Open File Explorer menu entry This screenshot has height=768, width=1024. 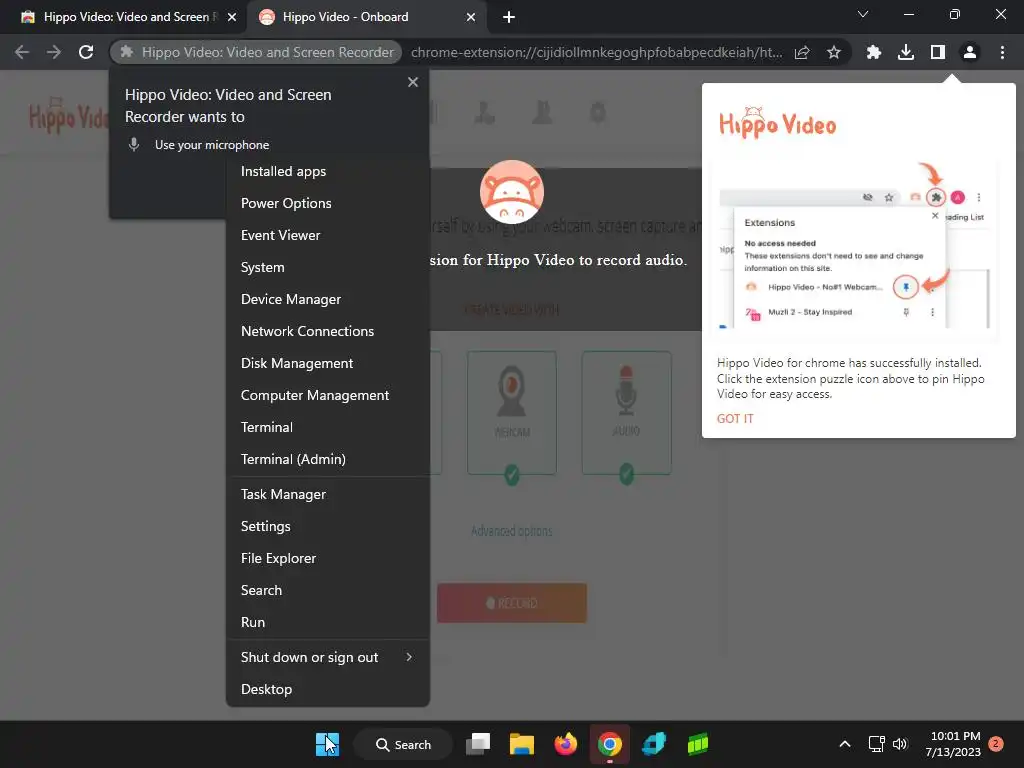[x=327, y=558]
